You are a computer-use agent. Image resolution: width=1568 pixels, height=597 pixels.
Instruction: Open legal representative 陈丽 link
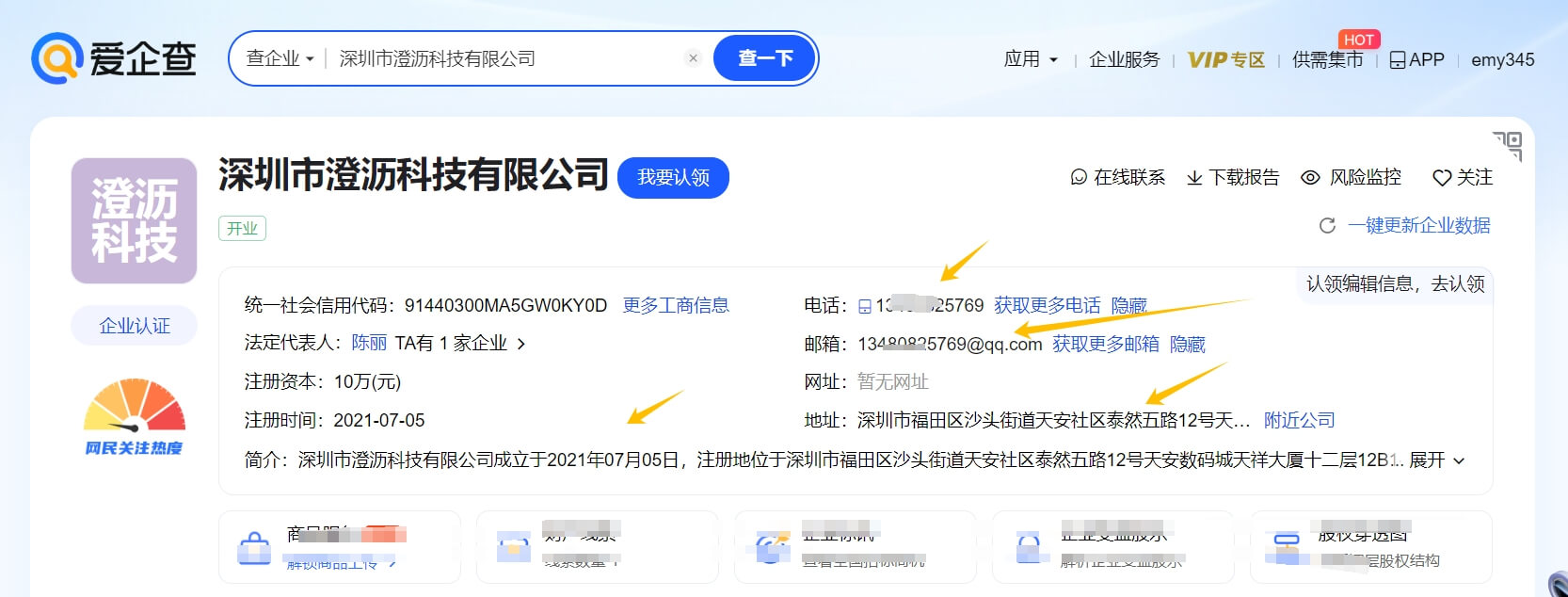click(x=369, y=343)
